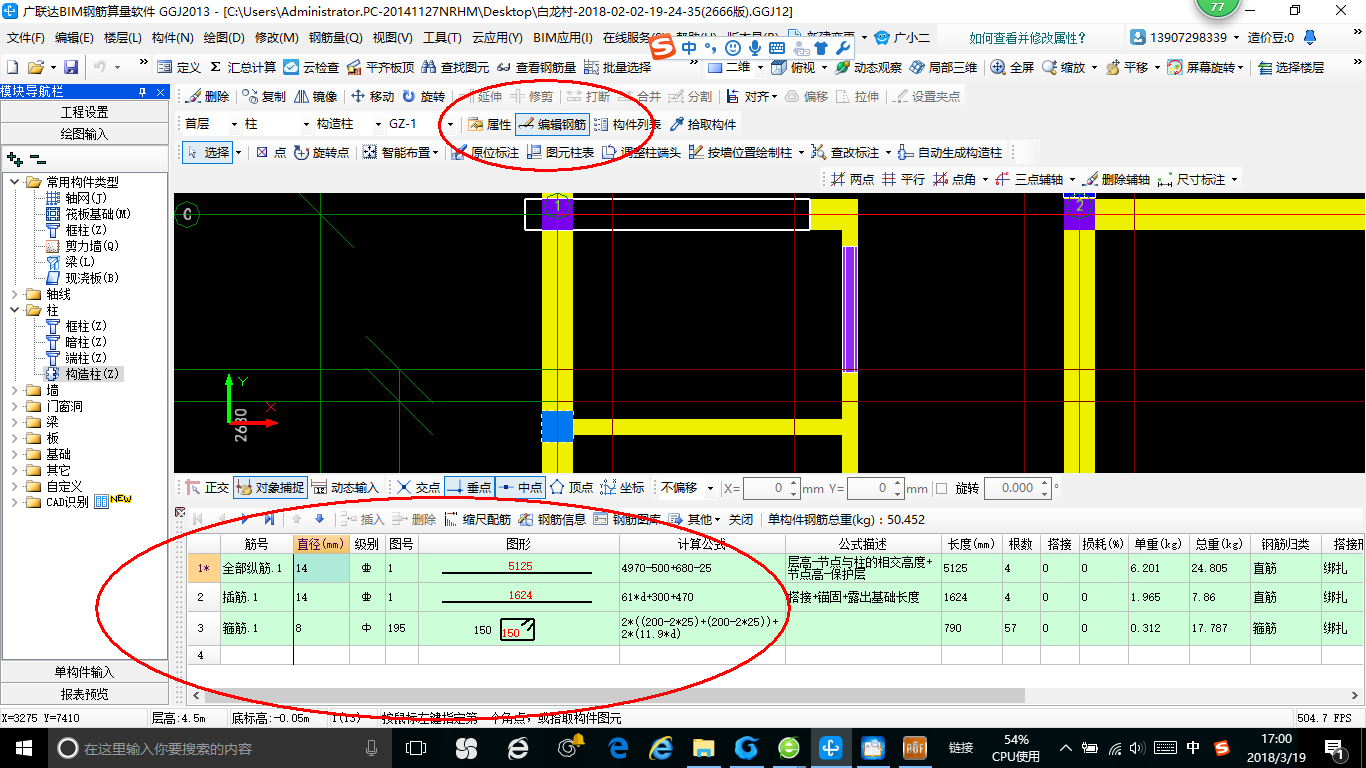Expand the 门窗洞 tree node

pyautogui.click(x=14, y=406)
